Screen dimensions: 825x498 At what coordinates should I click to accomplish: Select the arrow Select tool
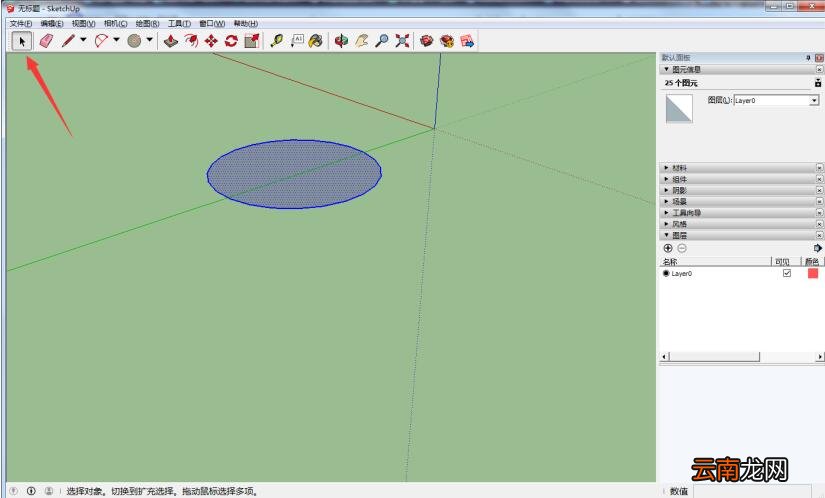pyautogui.click(x=22, y=41)
